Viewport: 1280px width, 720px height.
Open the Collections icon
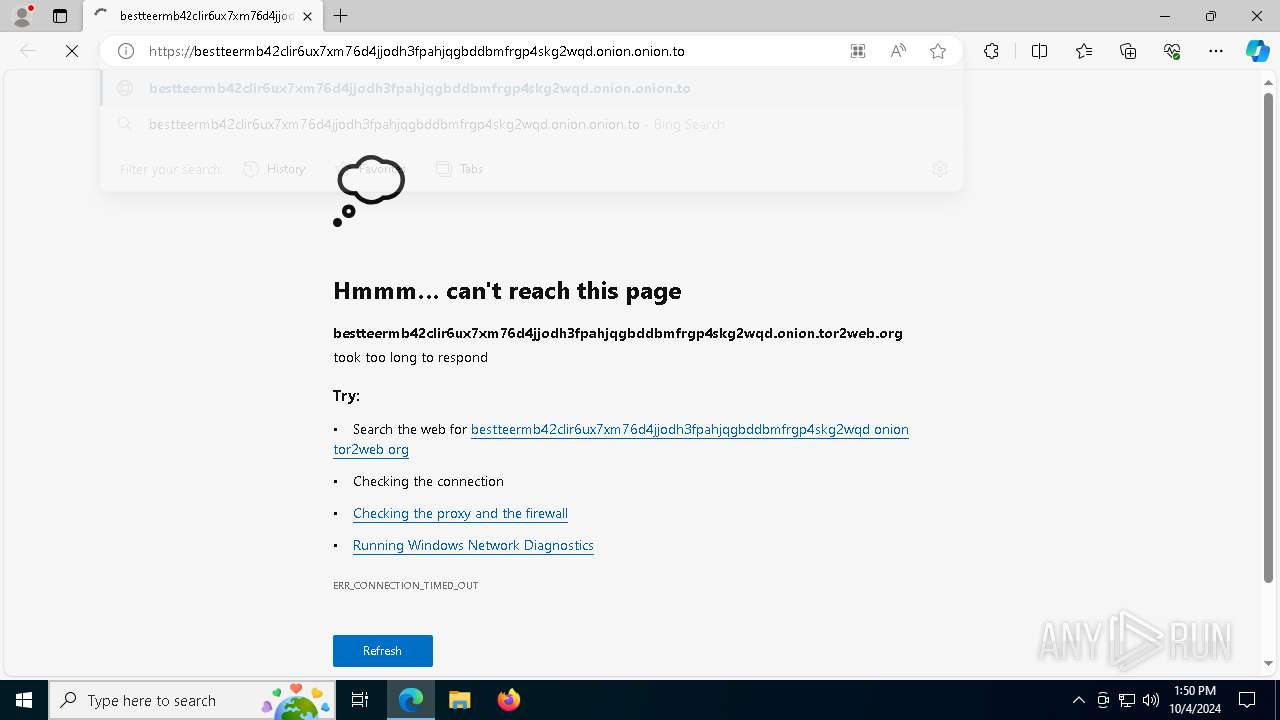[1128, 51]
